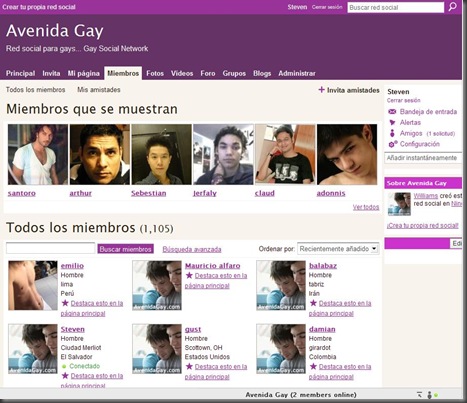The height and width of the screenshot is (403, 467).
Task: Open the Administrar tab
Action: [x=297, y=73]
